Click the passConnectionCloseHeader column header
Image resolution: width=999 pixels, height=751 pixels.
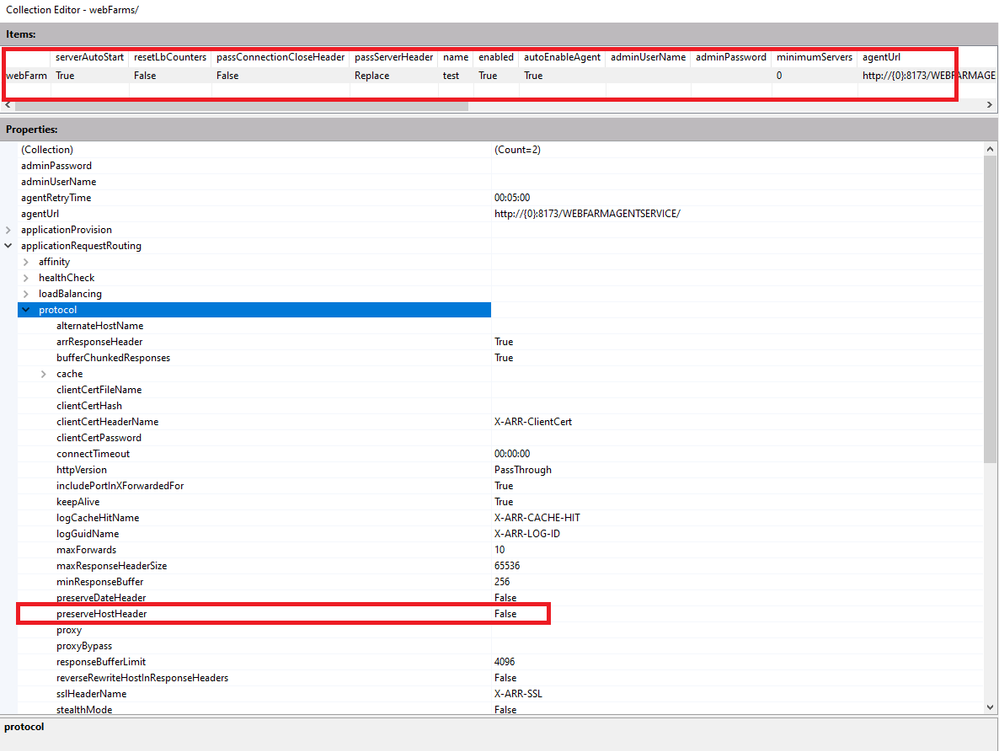click(x=280, y=57)
